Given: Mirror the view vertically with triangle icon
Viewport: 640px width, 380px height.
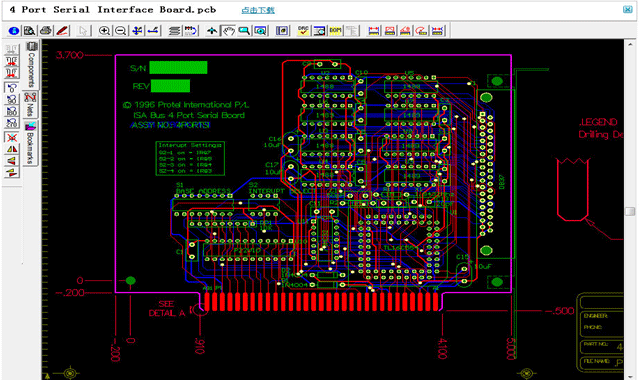Looking at the screenshot, I should click(x=11, y=161).
